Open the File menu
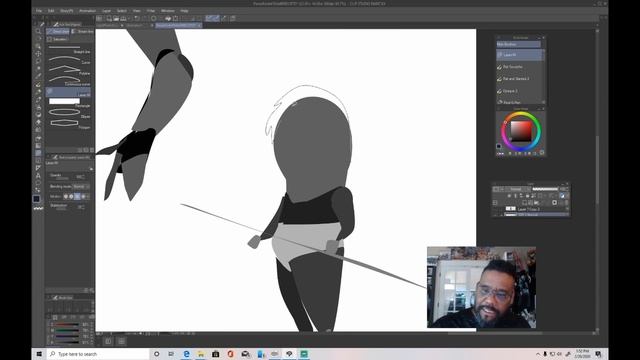The width and height of the screenshot is (640, 360). [x=39, y=11]
